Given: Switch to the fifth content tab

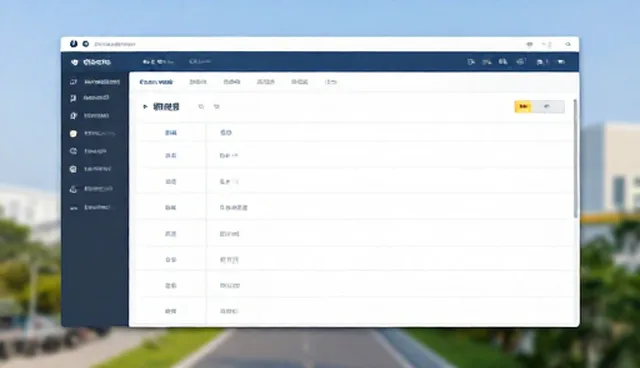Looking at the screenshot, I should 300,82.
